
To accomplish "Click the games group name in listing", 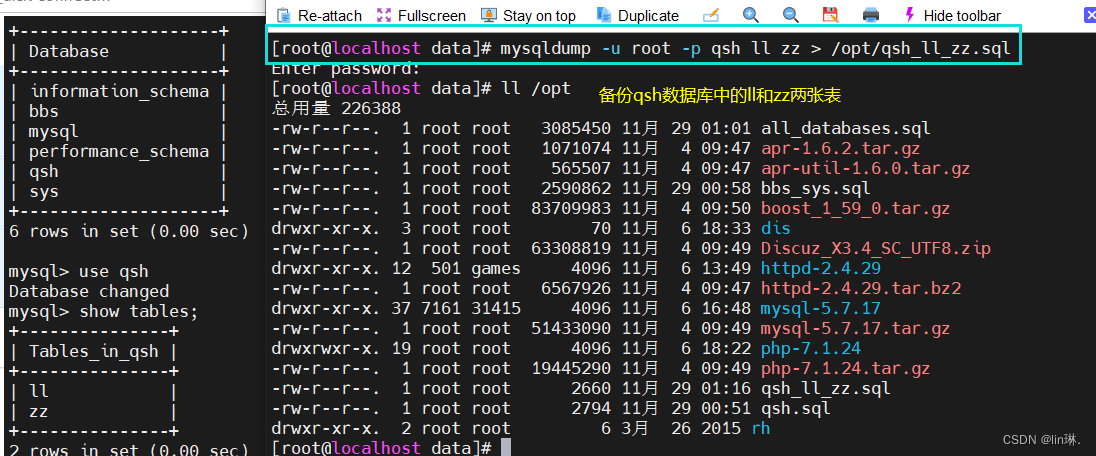I will [x=496, y=269].
